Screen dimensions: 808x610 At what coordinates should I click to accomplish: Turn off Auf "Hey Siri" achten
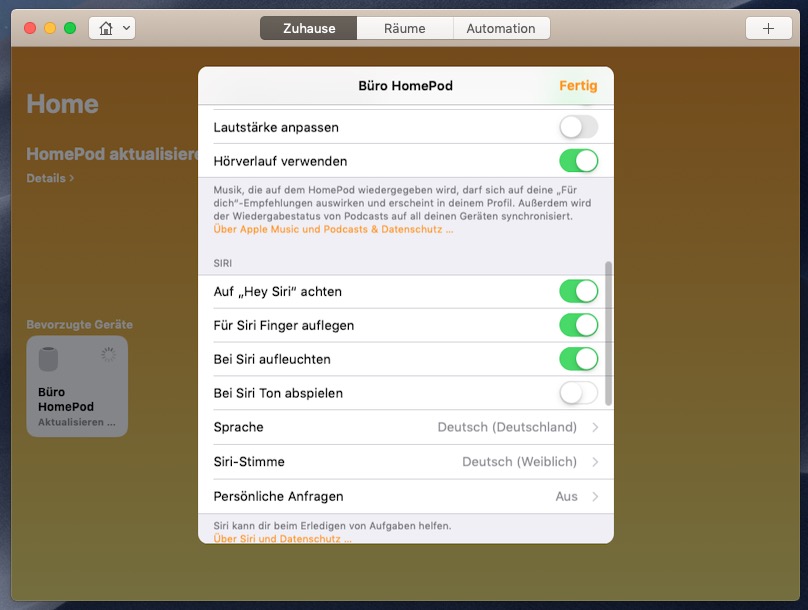[x=578, y=291]
